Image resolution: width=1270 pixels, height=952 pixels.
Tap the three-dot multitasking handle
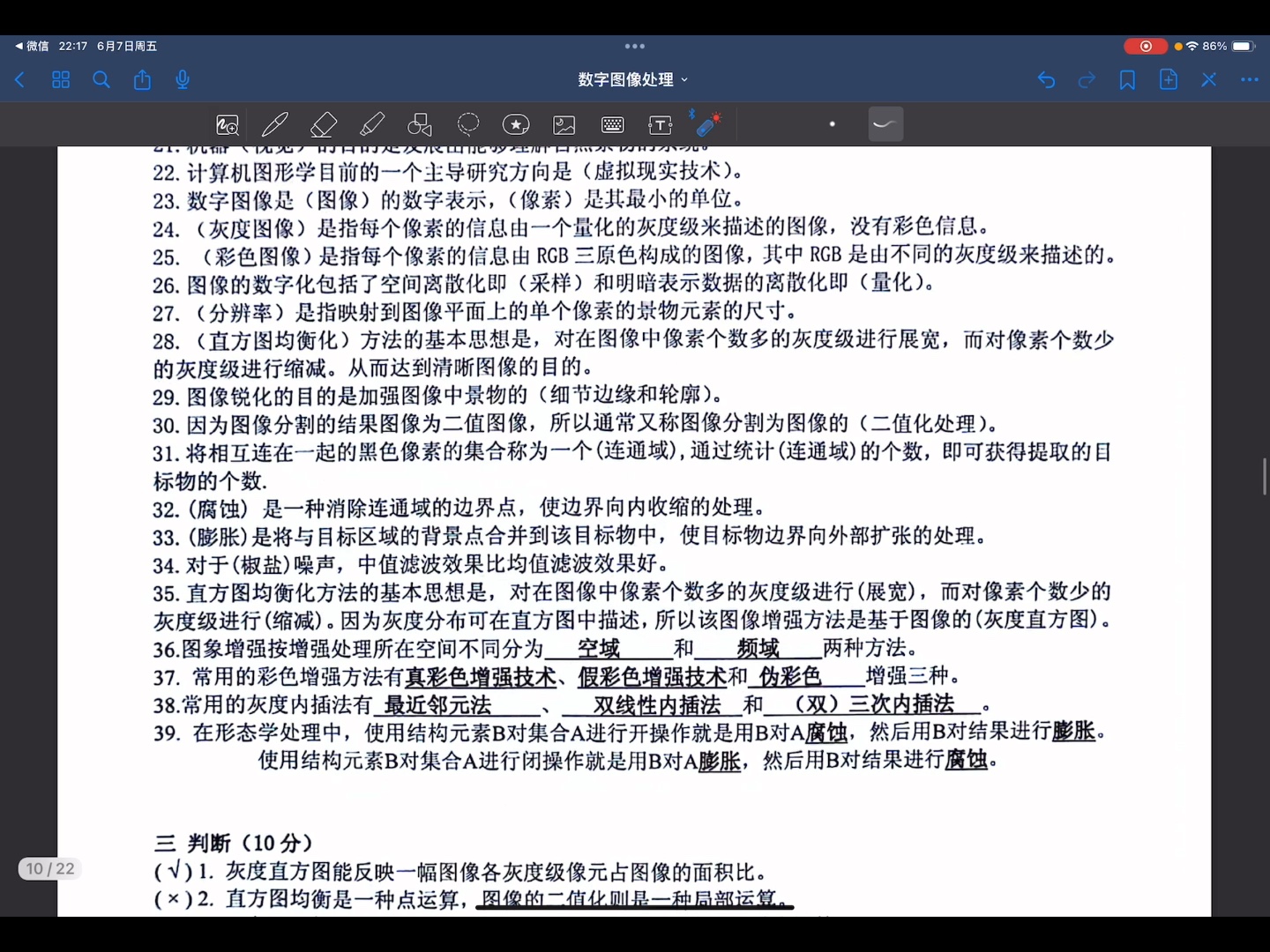634,46
